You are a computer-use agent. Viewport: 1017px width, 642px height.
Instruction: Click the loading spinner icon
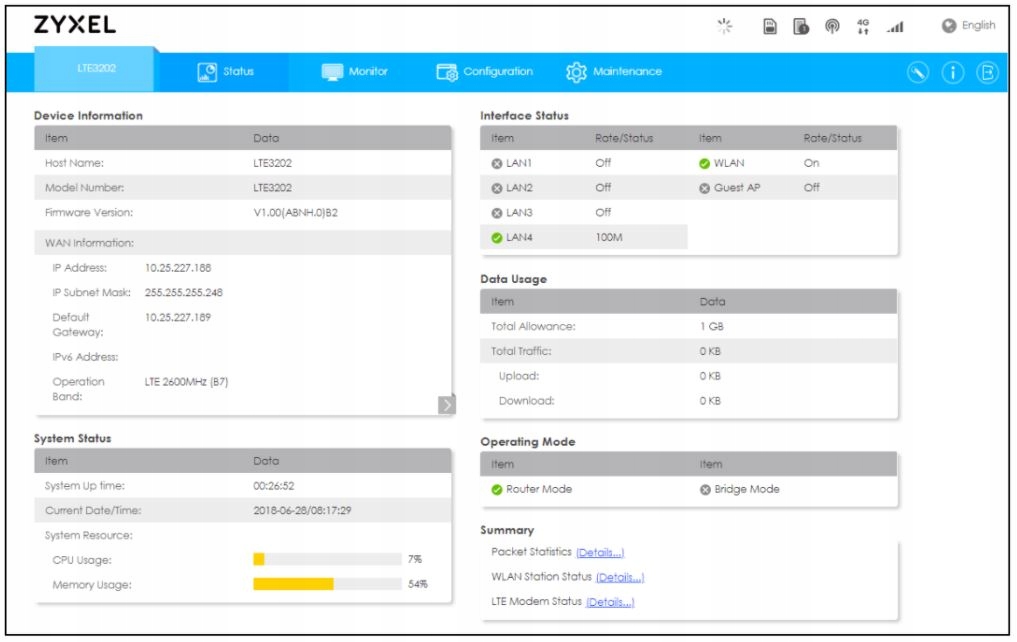(727, 25)
